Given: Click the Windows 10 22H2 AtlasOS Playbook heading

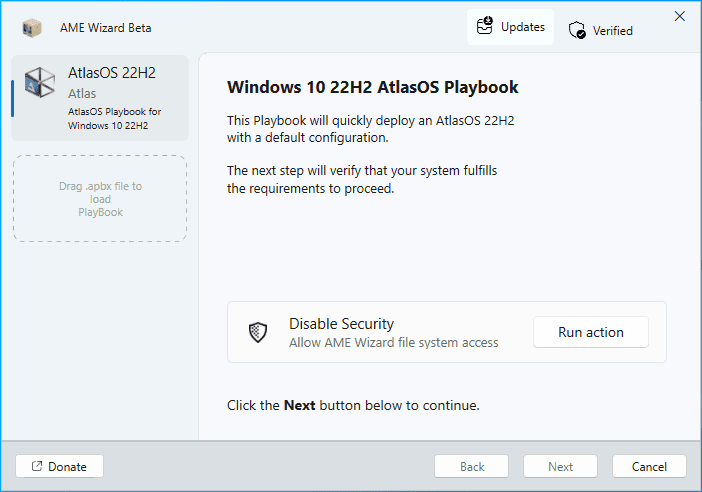Looking at the screenshot, I should (373, 87).
